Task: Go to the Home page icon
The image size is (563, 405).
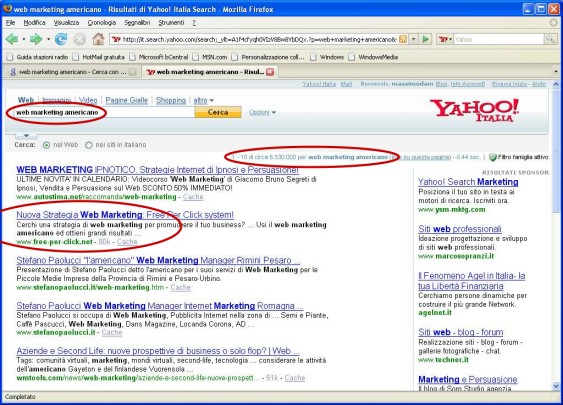Action: [98, 39]
